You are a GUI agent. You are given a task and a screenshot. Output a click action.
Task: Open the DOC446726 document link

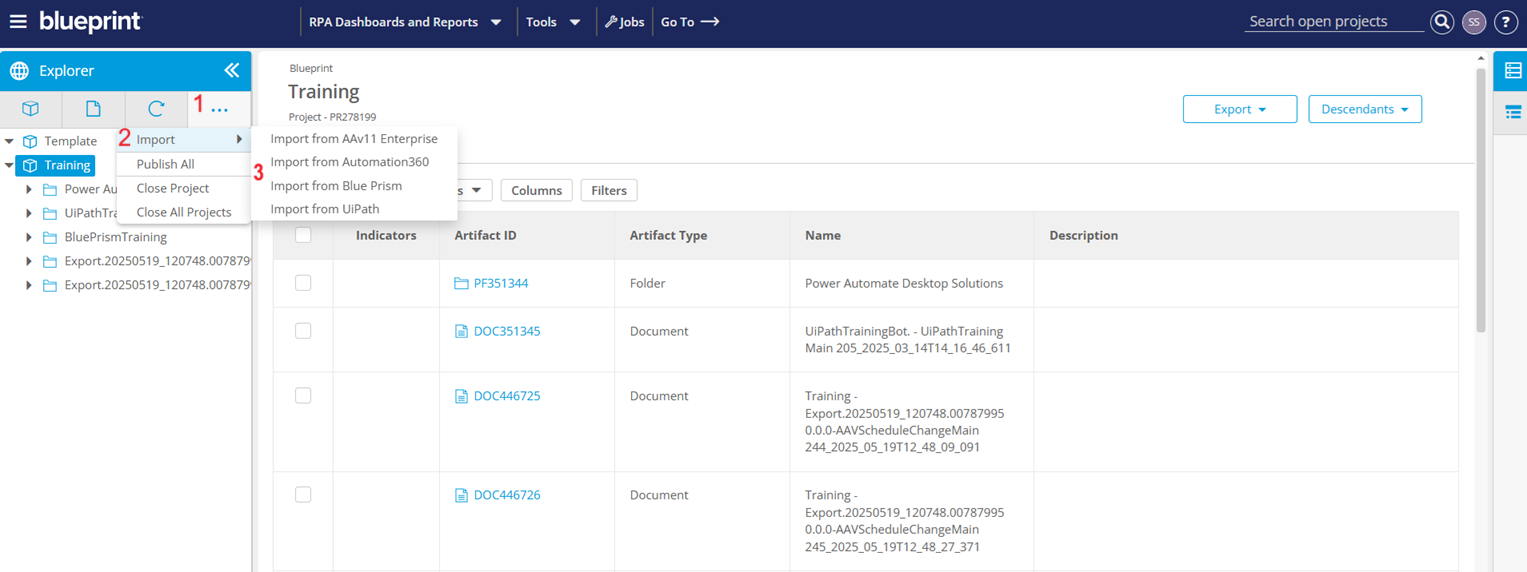pos(507,495)
